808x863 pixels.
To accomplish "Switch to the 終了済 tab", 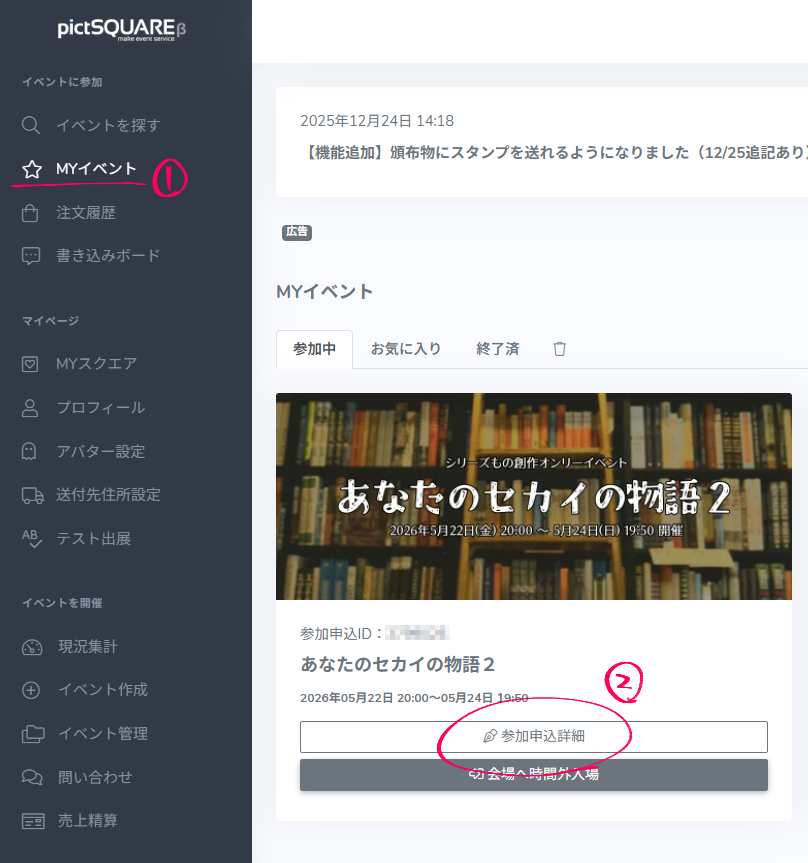I will (497, 349).
